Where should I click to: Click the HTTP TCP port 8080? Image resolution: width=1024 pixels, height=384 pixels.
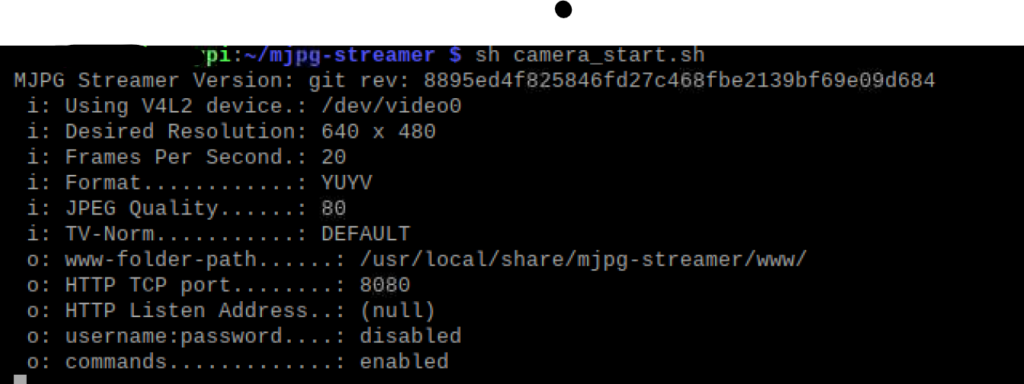pyautogui.click(x=385, y=285)
